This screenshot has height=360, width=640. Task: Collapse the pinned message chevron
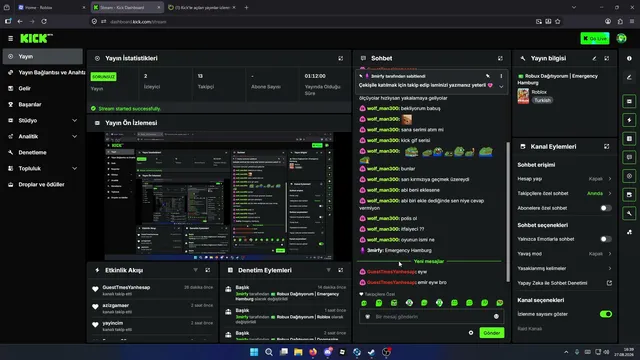click(501, 87)
